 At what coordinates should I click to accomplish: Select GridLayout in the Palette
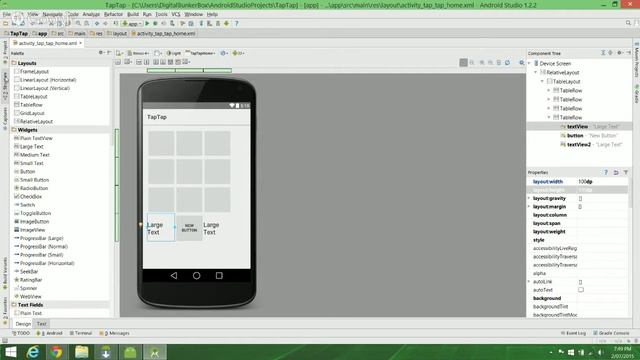pyautogui.click(x=32, y=113)
